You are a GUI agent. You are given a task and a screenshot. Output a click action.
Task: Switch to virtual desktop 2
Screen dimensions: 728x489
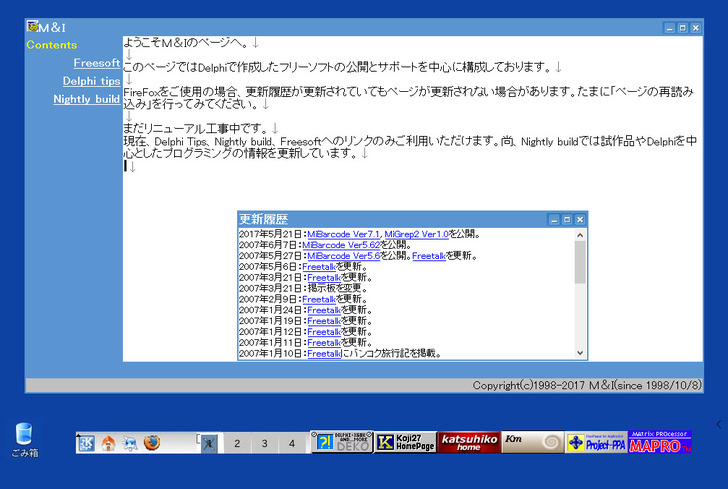click(236, 443)
